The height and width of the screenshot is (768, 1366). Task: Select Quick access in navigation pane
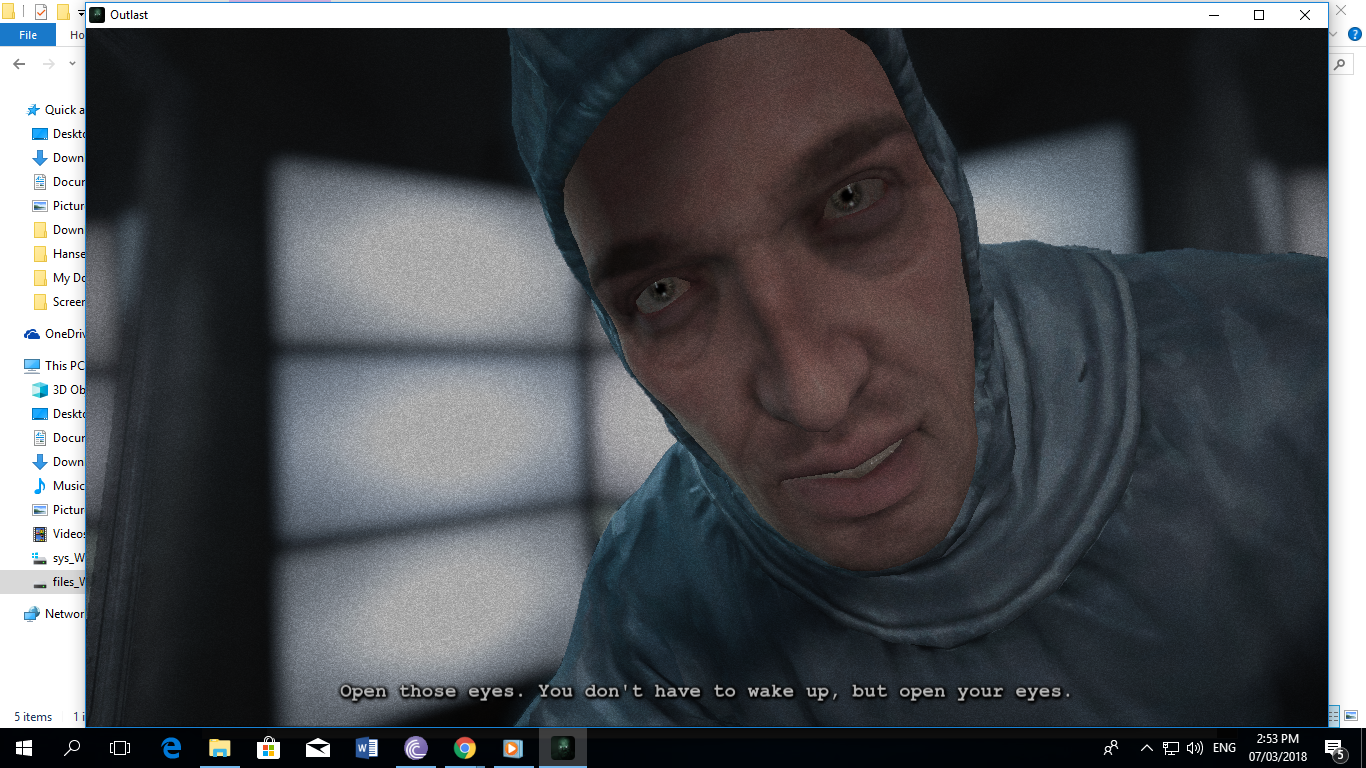56,110
